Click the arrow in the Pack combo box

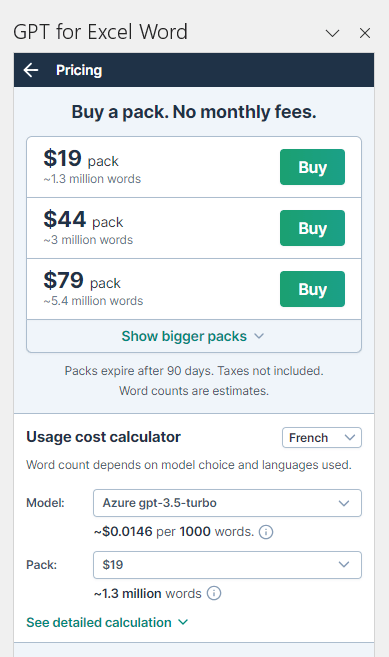pos(344,565)
